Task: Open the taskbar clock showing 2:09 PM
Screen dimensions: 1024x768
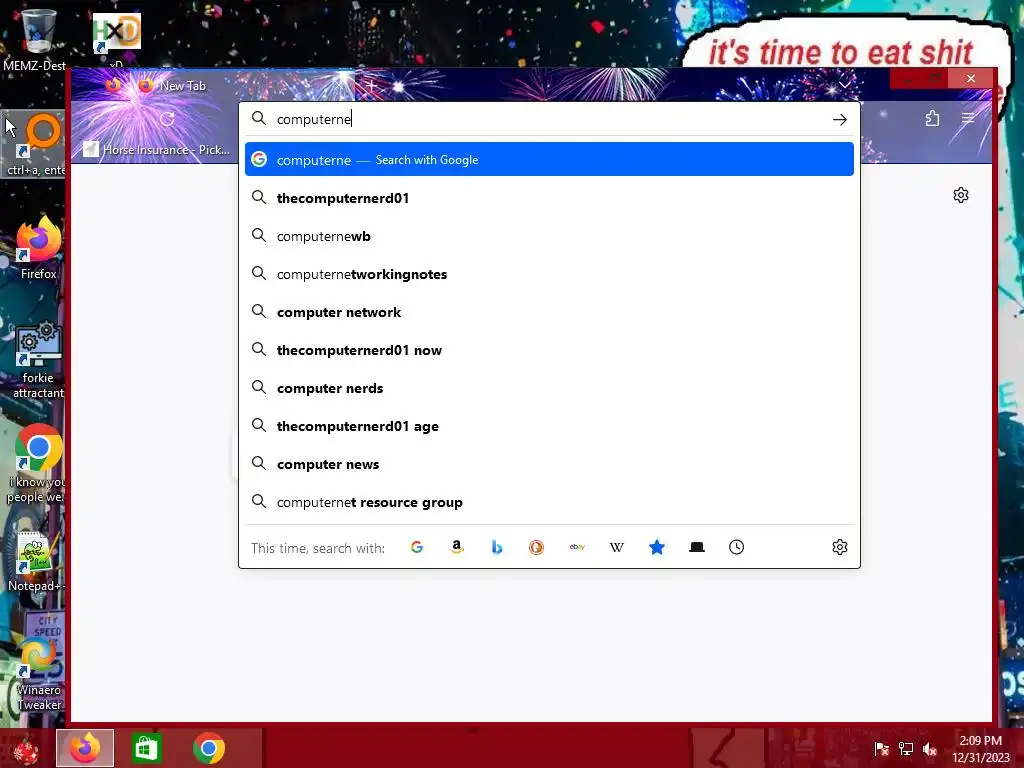Action: point(980,749)
